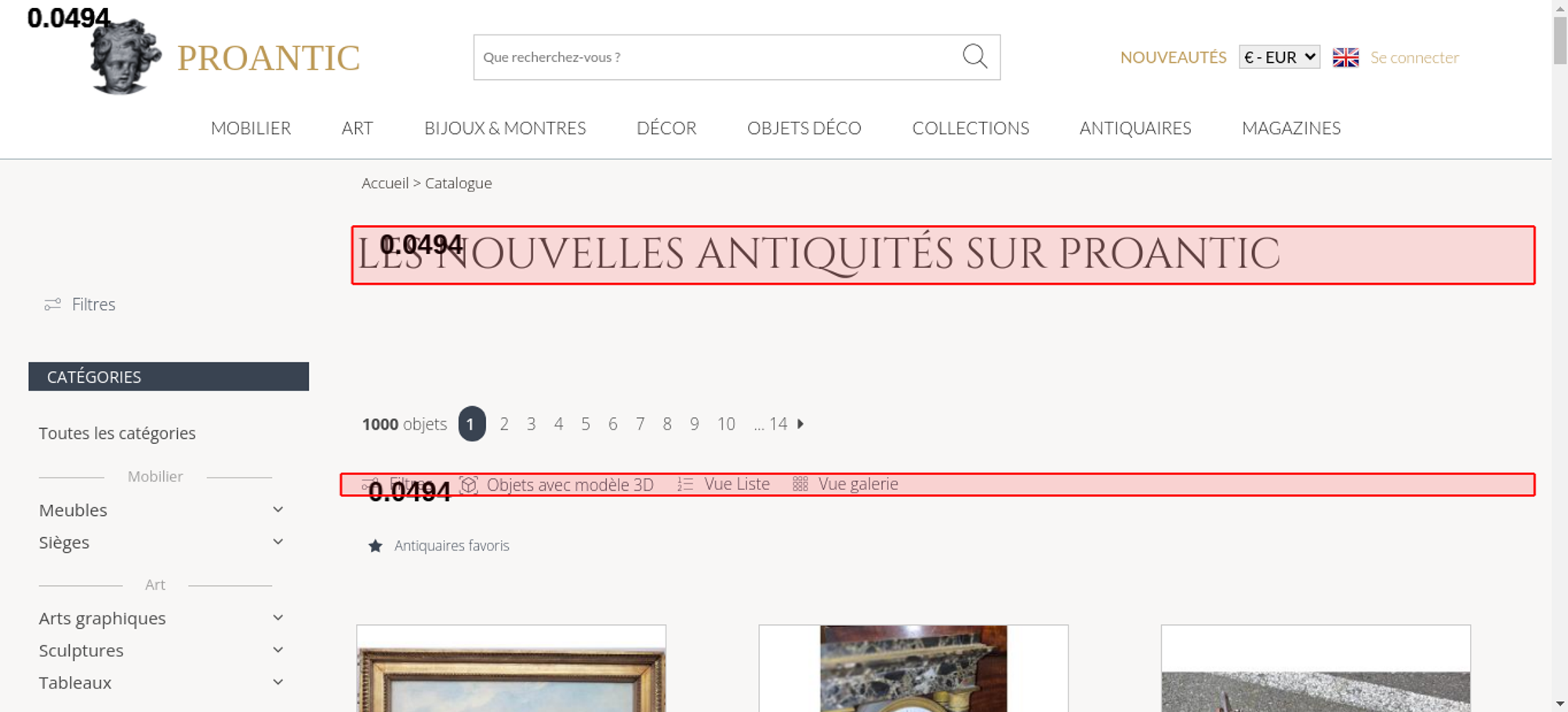The image size is (1568, 712).
Task: Click the Se connecter link
Action: [1414, 57]
